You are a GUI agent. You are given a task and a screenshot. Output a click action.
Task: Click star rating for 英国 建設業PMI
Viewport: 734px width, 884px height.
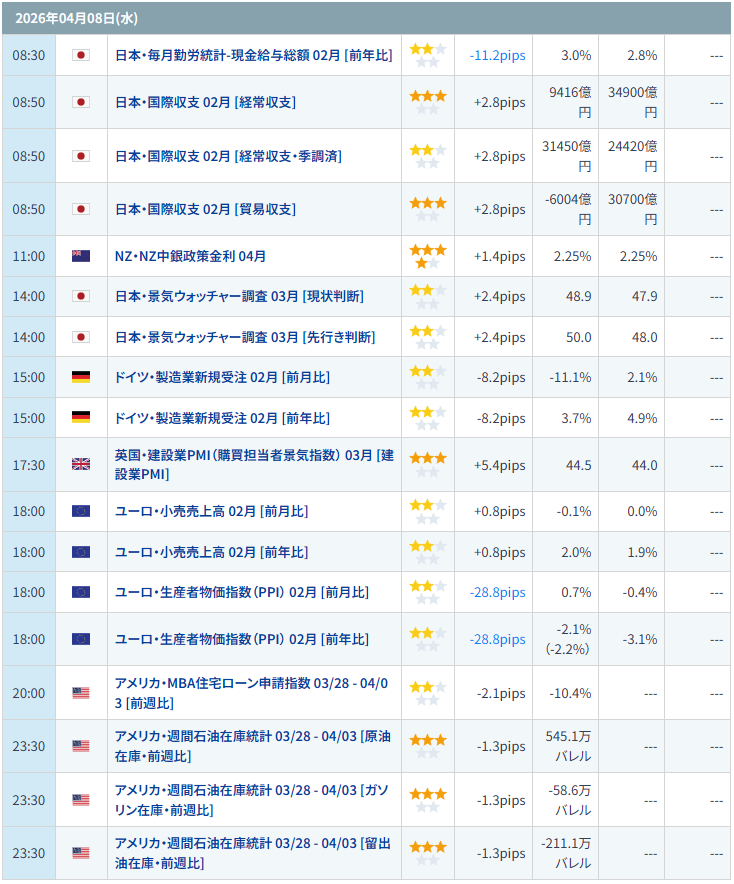[428, 465]
